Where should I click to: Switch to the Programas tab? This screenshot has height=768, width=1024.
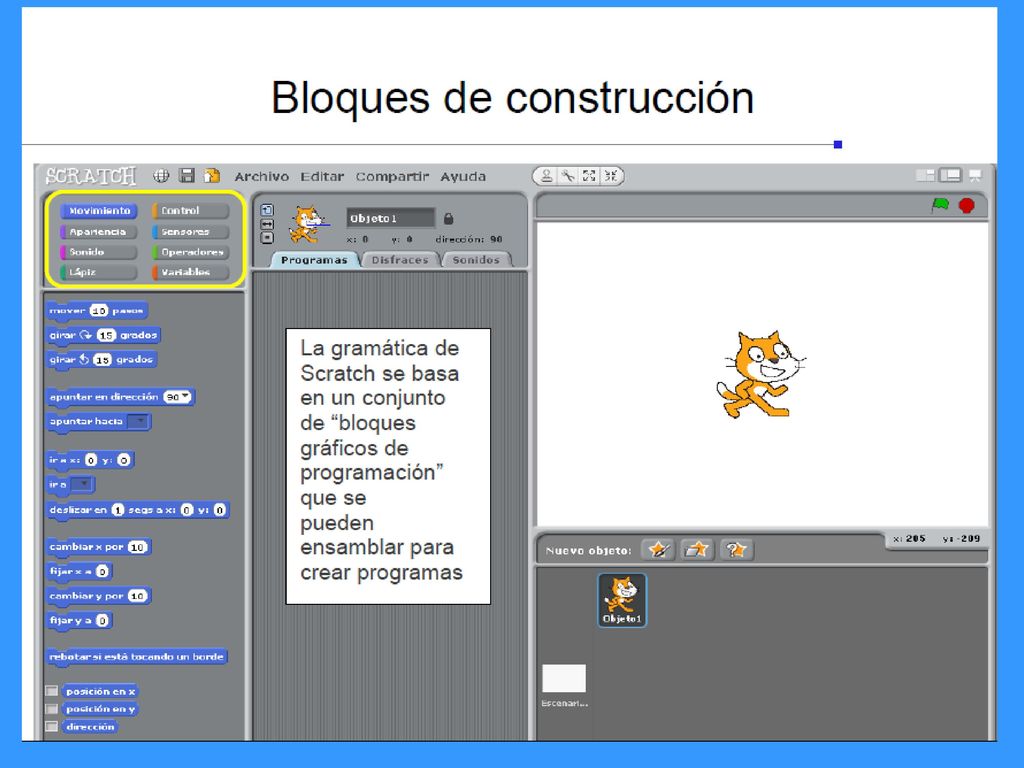point(314,260)
